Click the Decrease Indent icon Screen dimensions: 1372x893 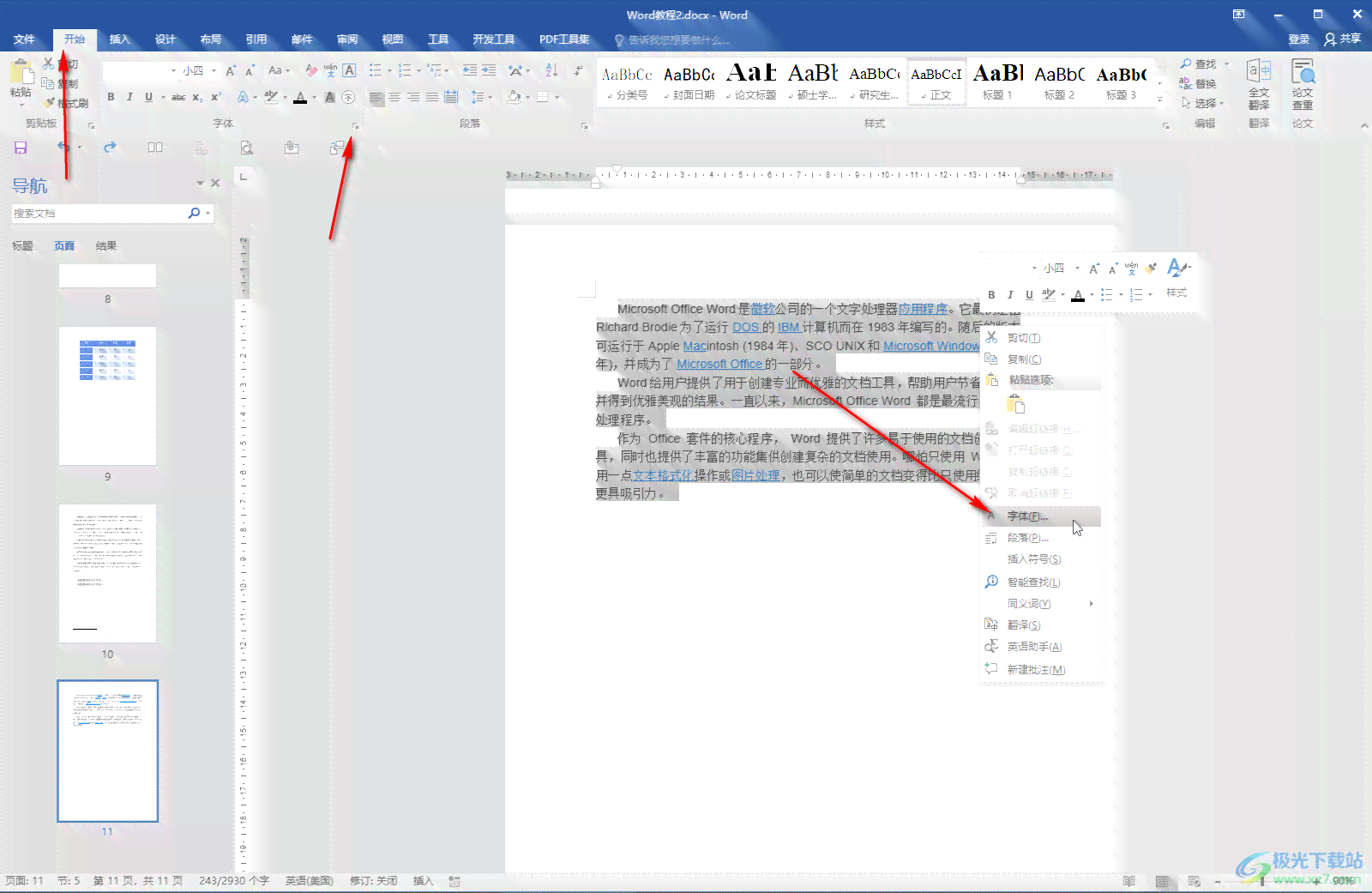coord(470,70)
